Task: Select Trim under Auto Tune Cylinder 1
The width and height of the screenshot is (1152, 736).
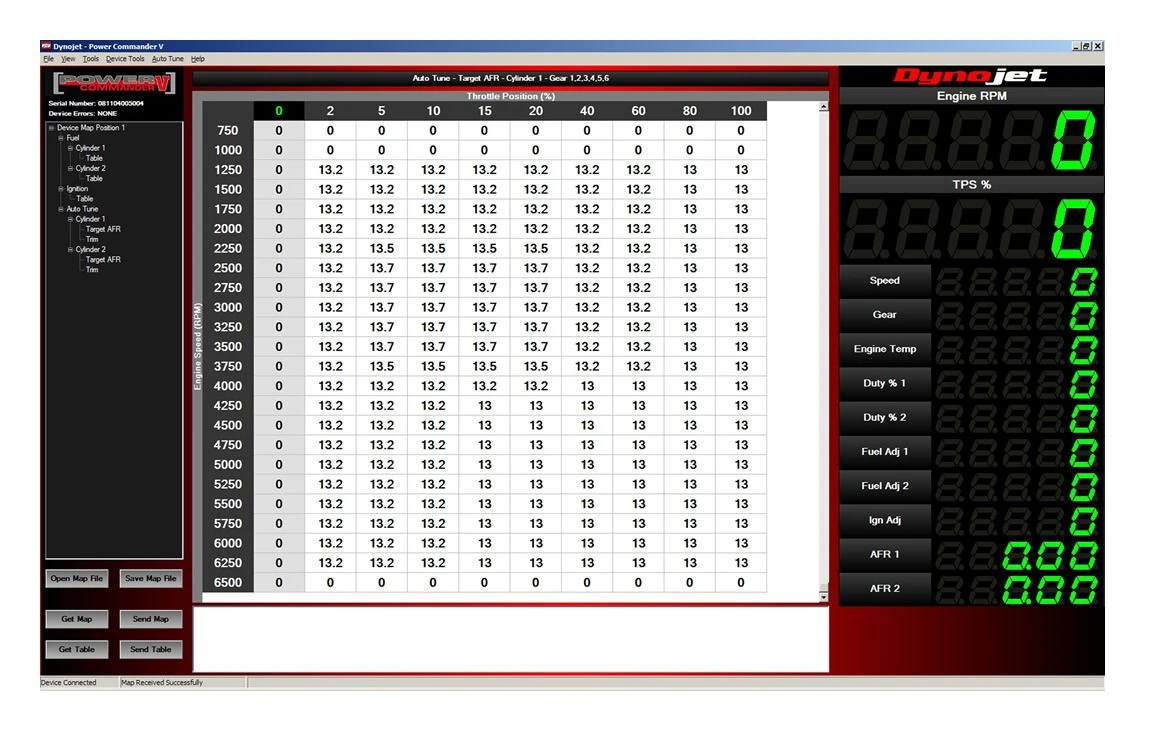Action: pyautogui.click(x=92, y=239)
